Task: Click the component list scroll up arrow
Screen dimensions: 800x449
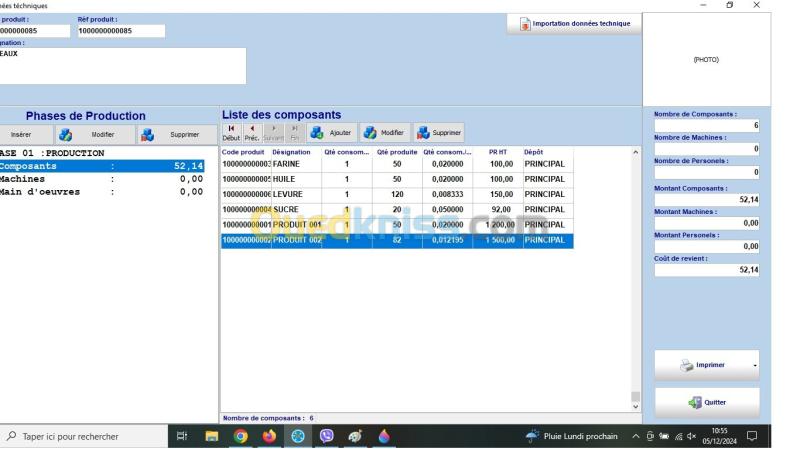Action: [635, 152]
